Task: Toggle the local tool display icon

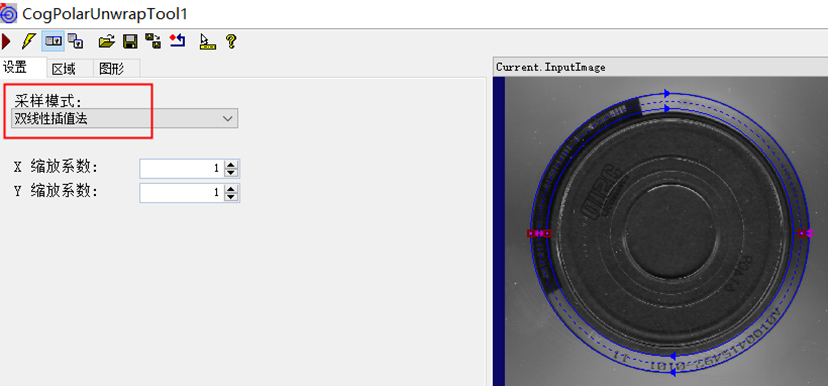Action: (53, 41)
